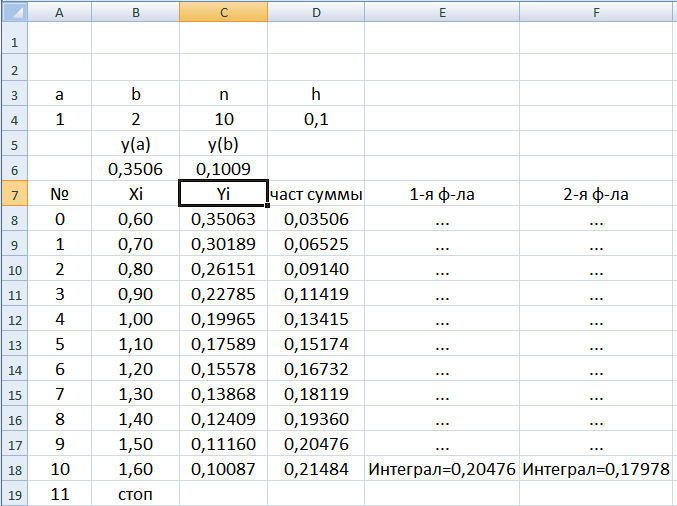
Task: Select column B header
Action: point(136,12)
